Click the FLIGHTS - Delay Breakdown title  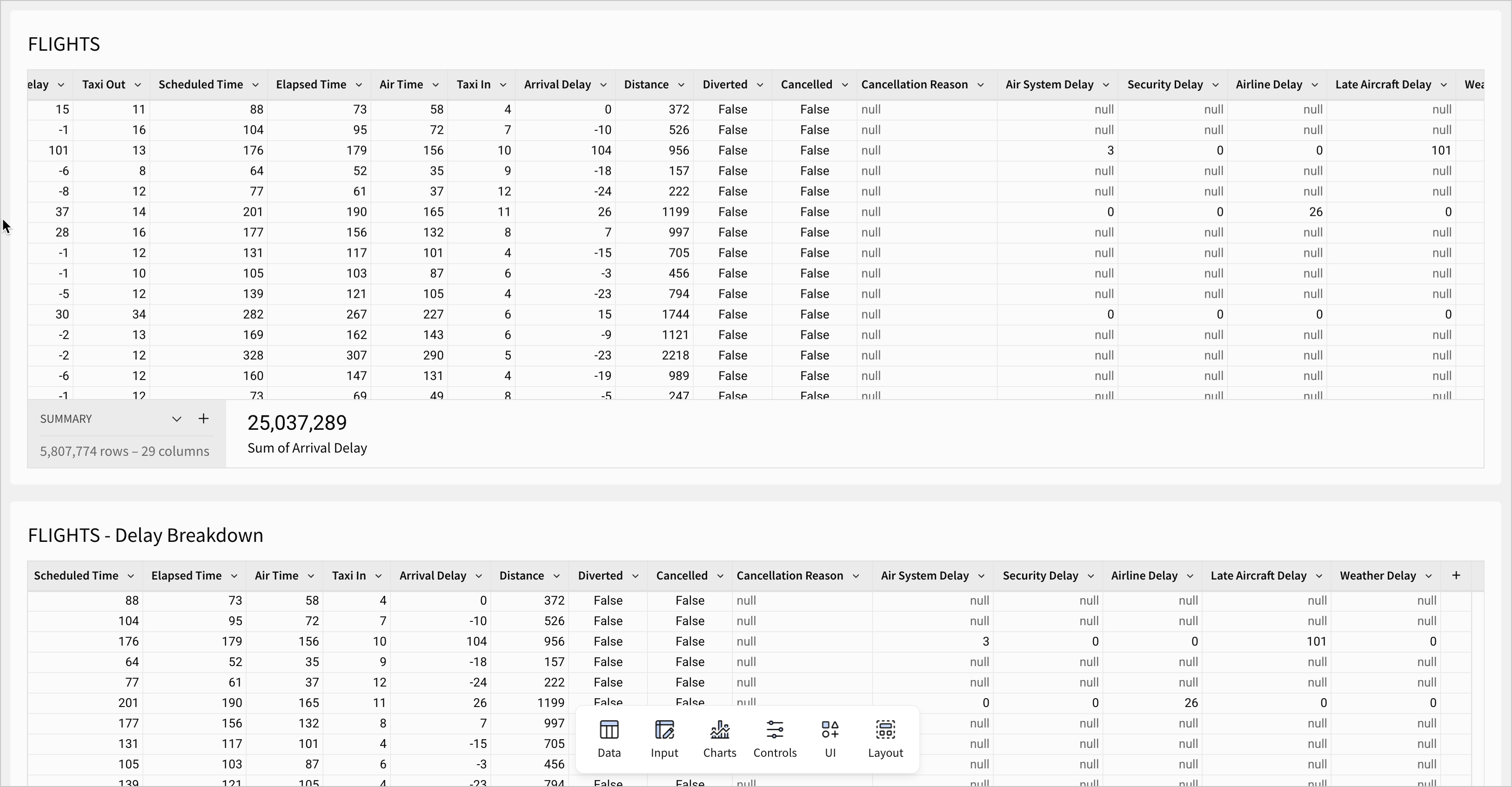146,535
